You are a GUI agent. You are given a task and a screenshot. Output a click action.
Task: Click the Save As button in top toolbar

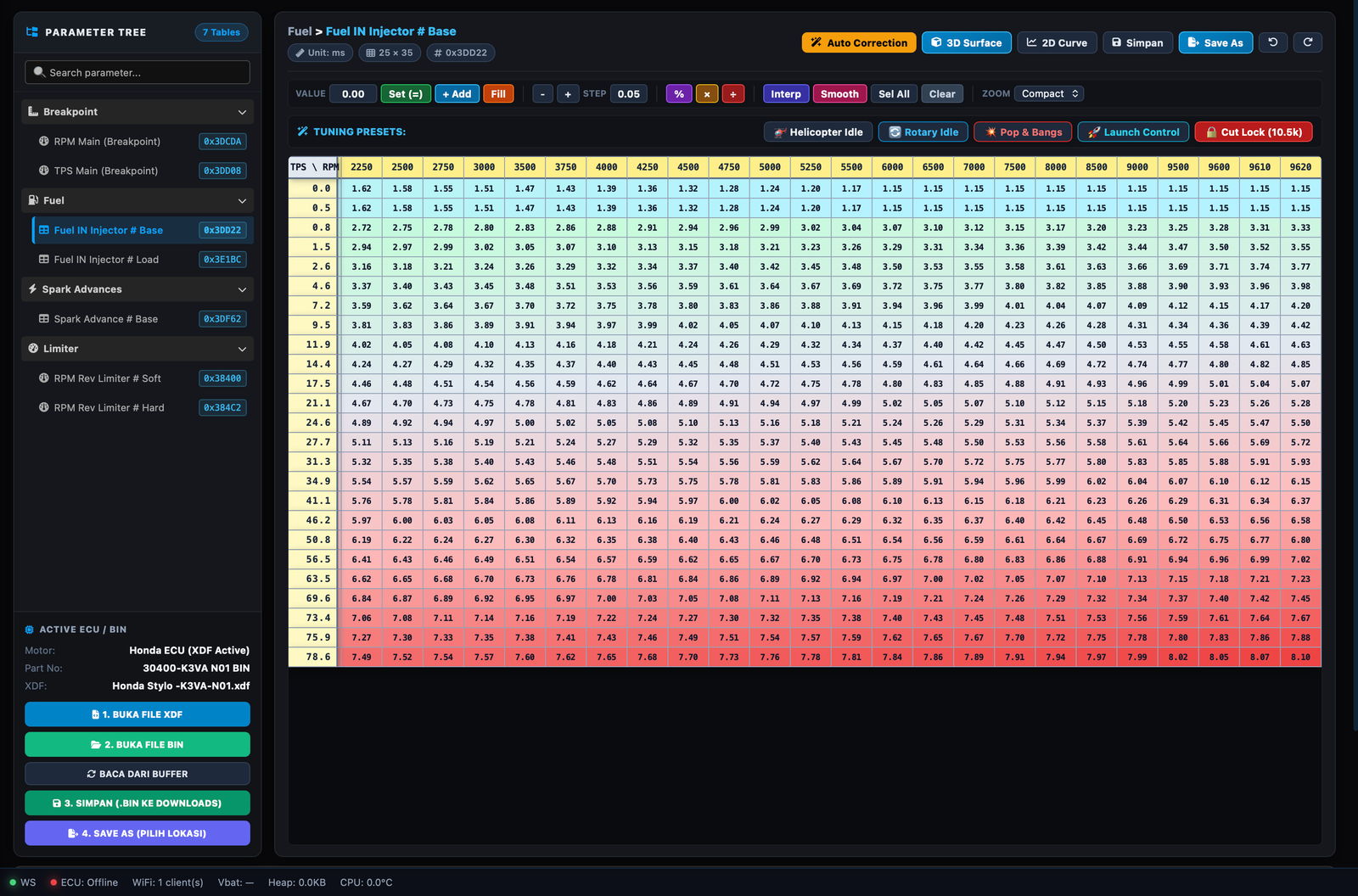click(x=1215, y=42)
